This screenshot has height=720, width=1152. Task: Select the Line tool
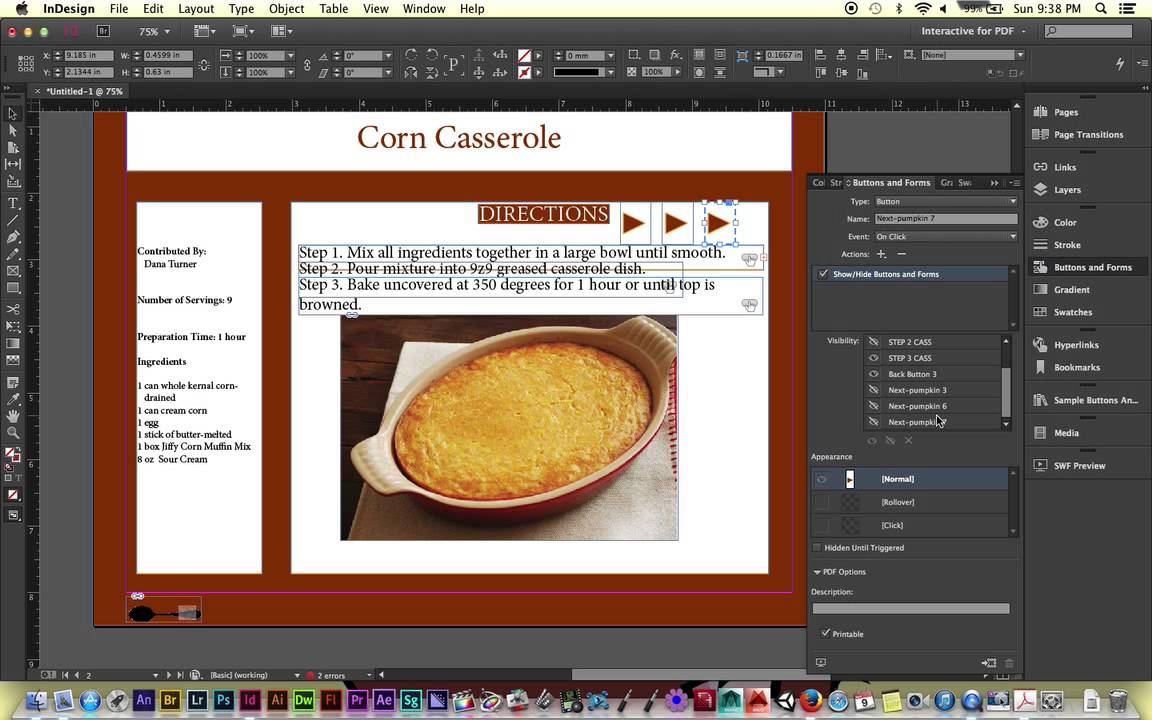[12, 220]
